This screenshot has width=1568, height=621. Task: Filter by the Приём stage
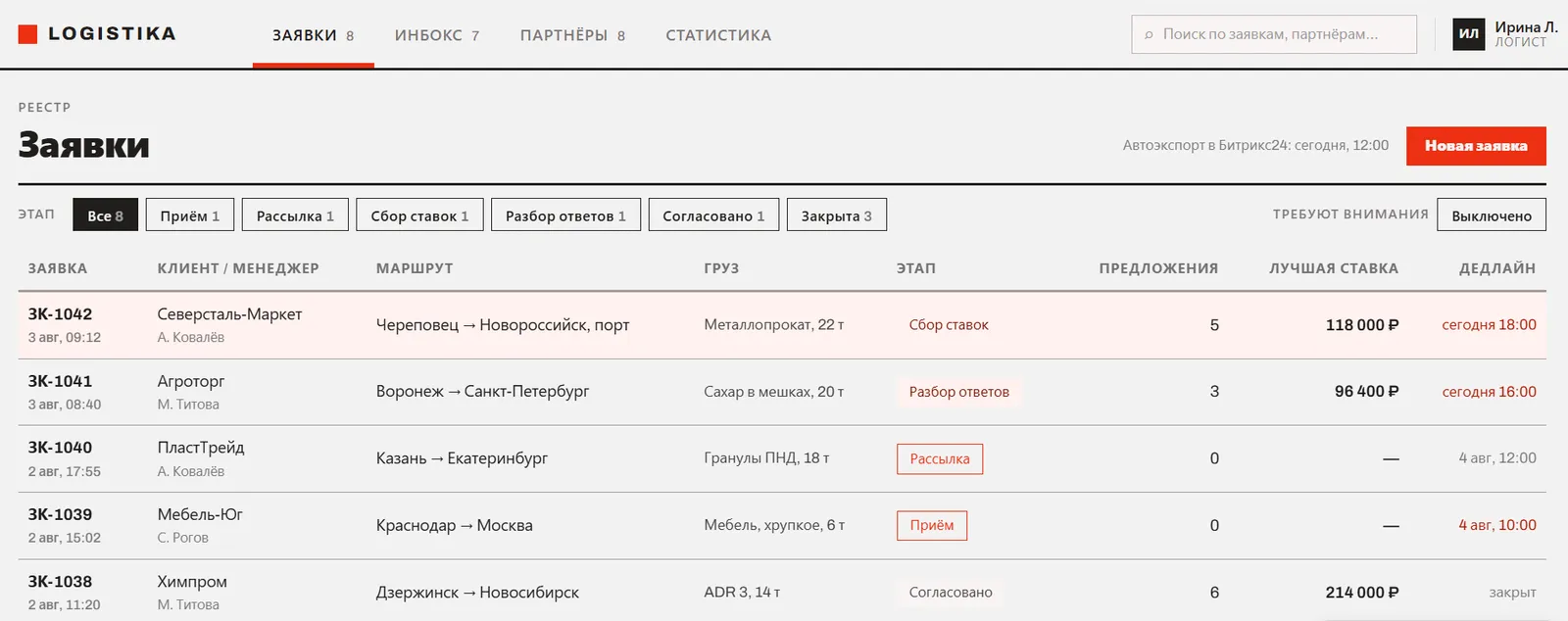pos(190,215)
